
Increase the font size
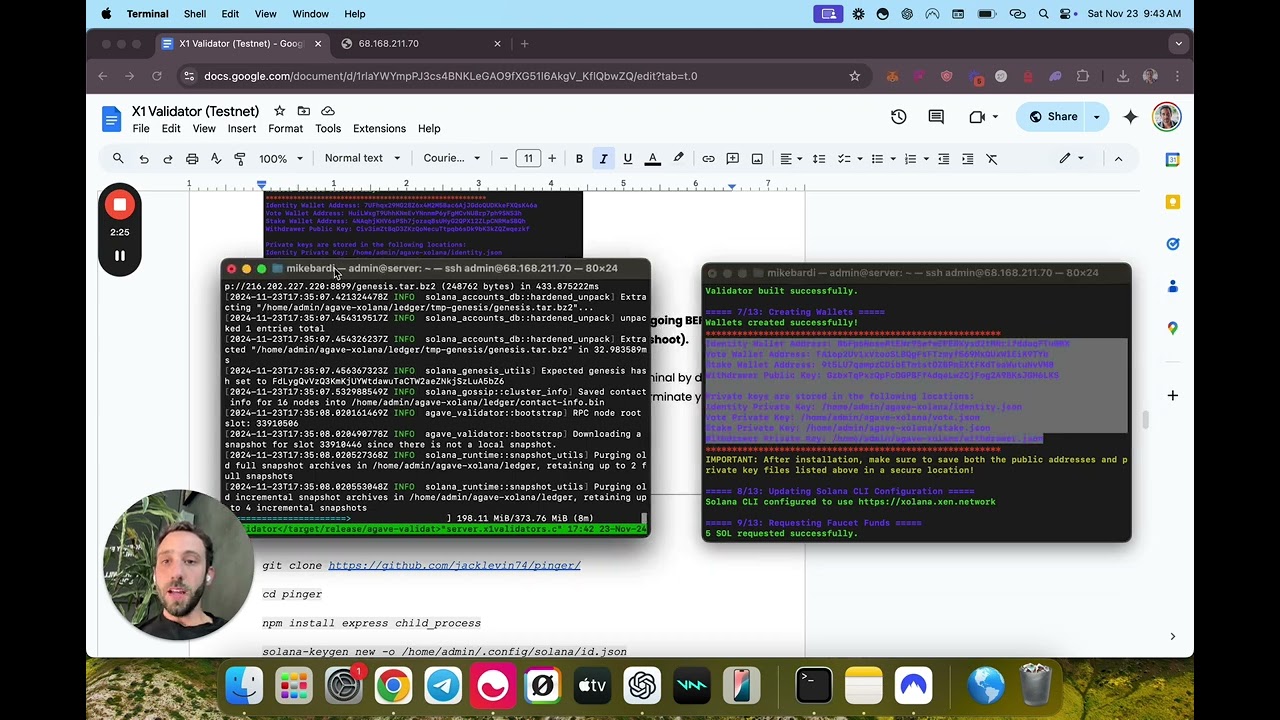[551, 158]
